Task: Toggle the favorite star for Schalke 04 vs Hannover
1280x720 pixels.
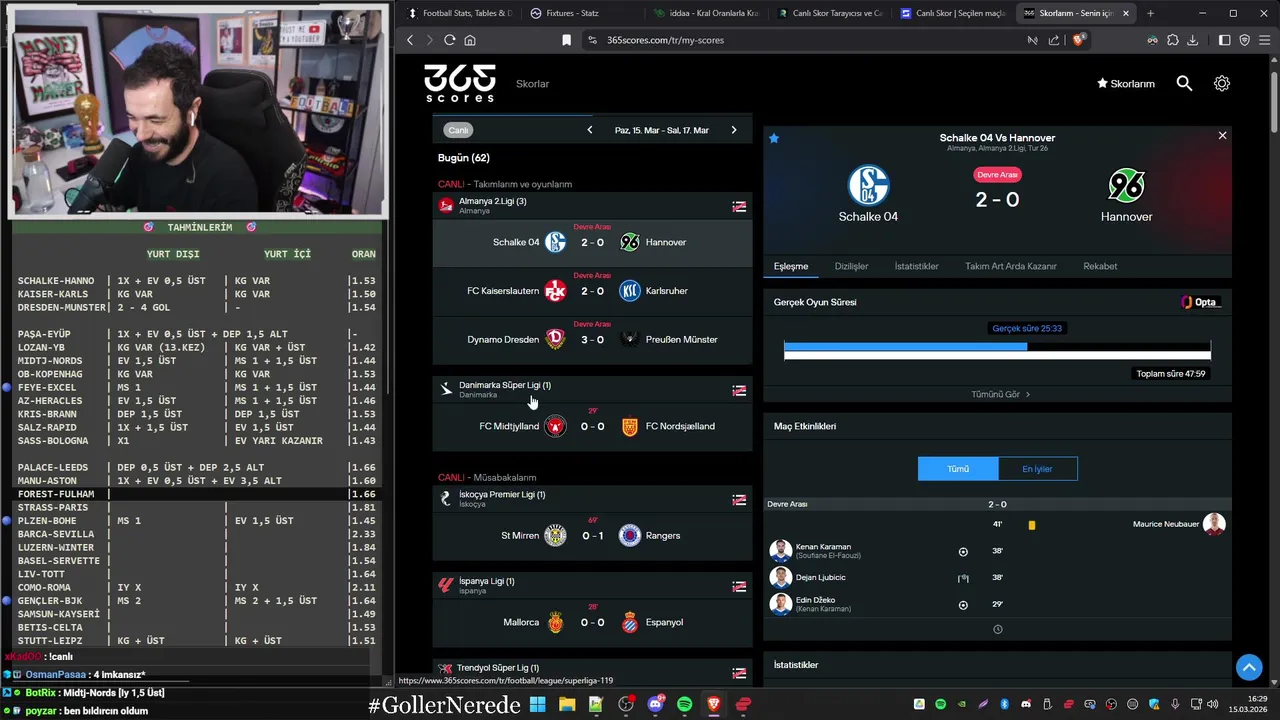Action: (x=774, y=138)
